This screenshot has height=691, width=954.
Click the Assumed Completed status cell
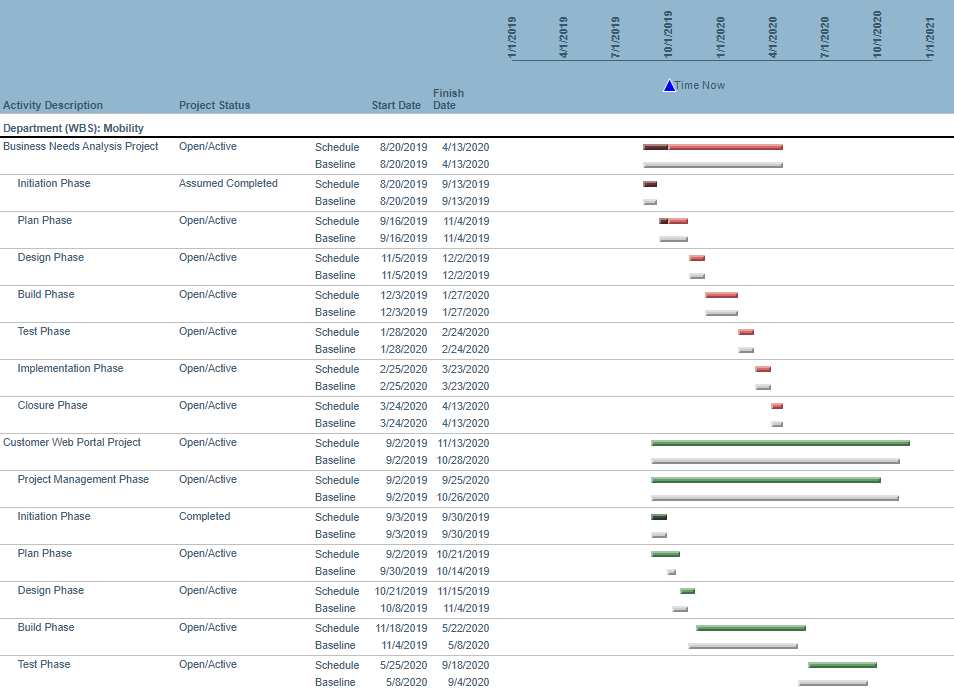(x=228, y=184)
